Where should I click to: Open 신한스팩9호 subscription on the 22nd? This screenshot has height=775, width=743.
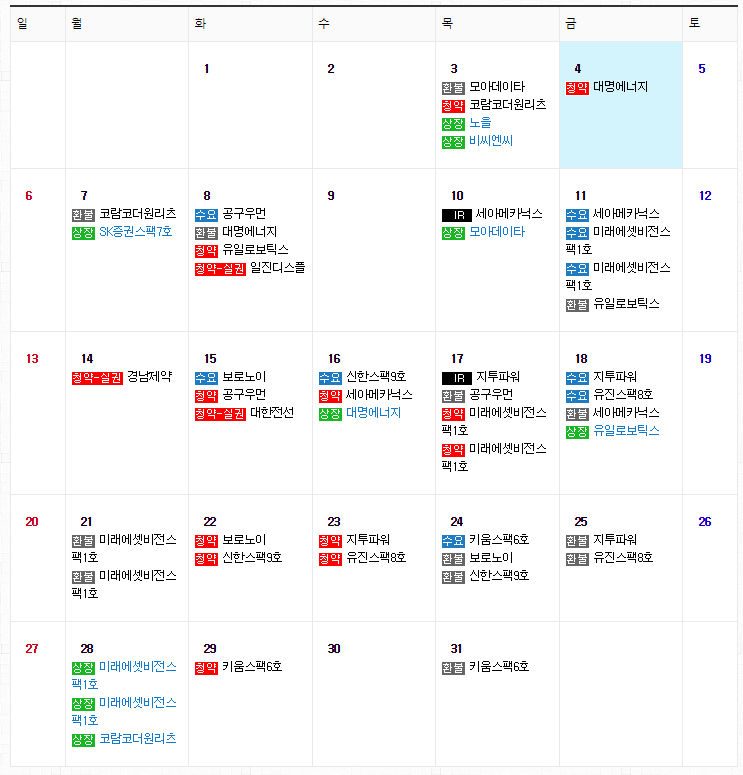point(252,558)
